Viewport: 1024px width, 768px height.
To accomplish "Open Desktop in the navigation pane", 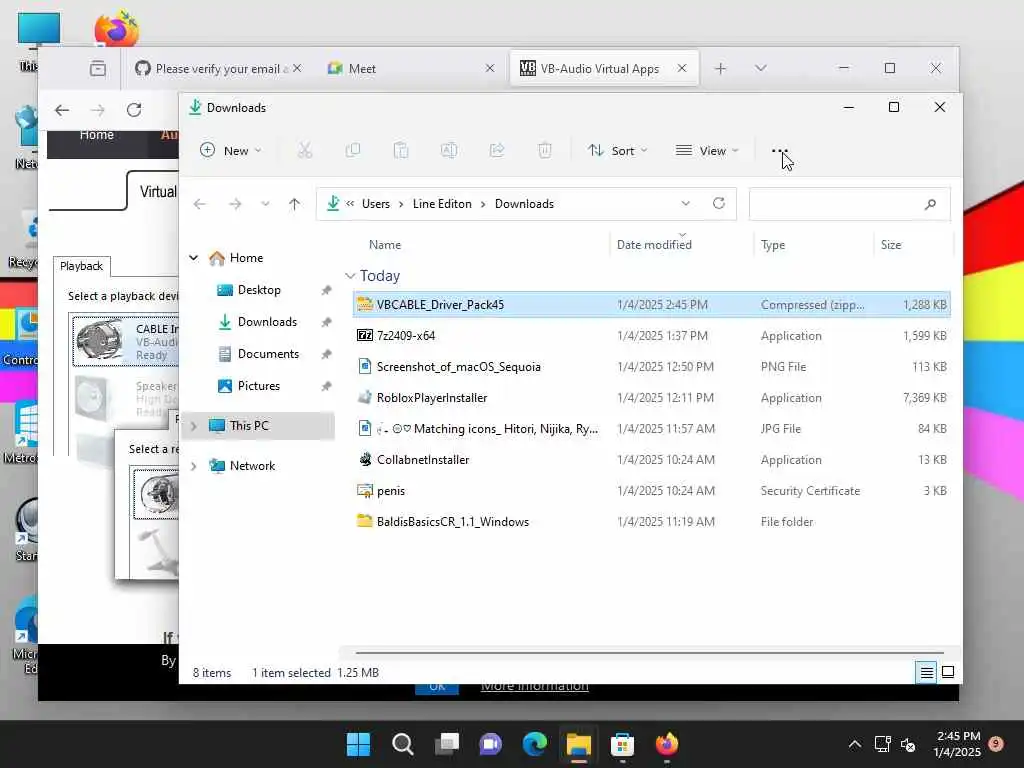I will pos(259,290).
